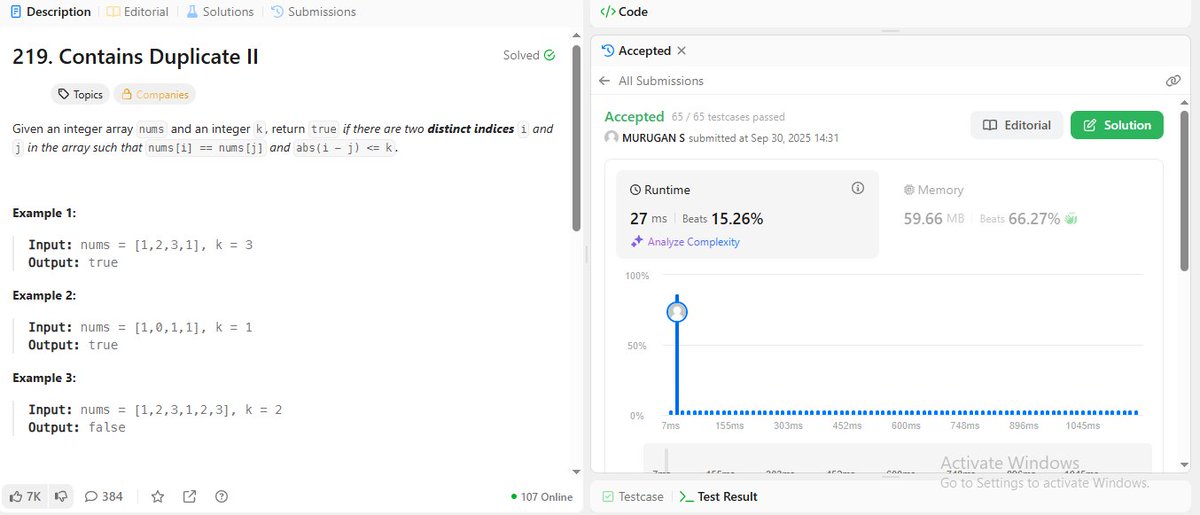Close the Accepted submission tab
The image size is (1200, 515).
(x=682, y=50)
